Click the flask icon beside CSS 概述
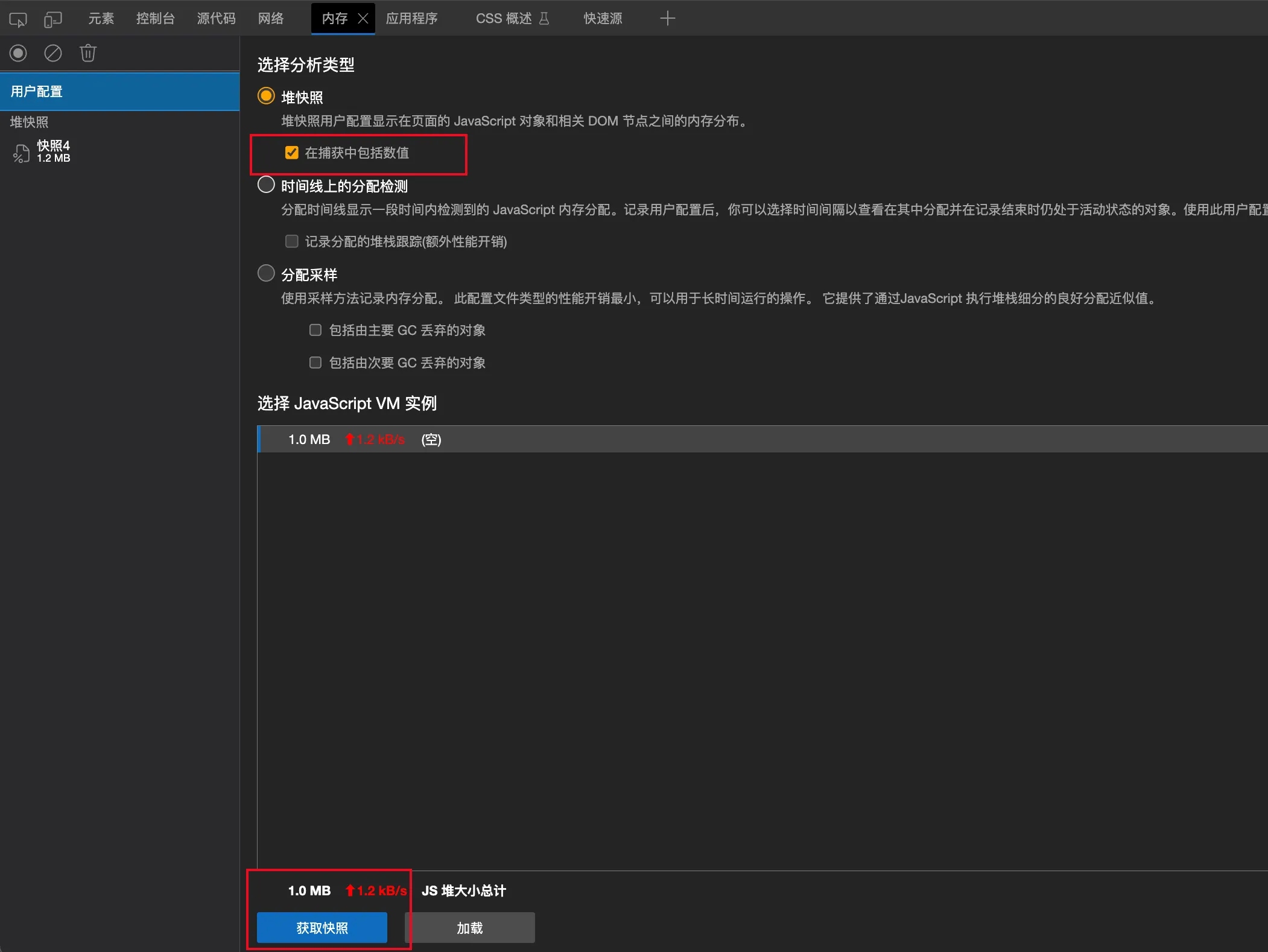This screenshot has width=1268, height=952. pos(544,19)
